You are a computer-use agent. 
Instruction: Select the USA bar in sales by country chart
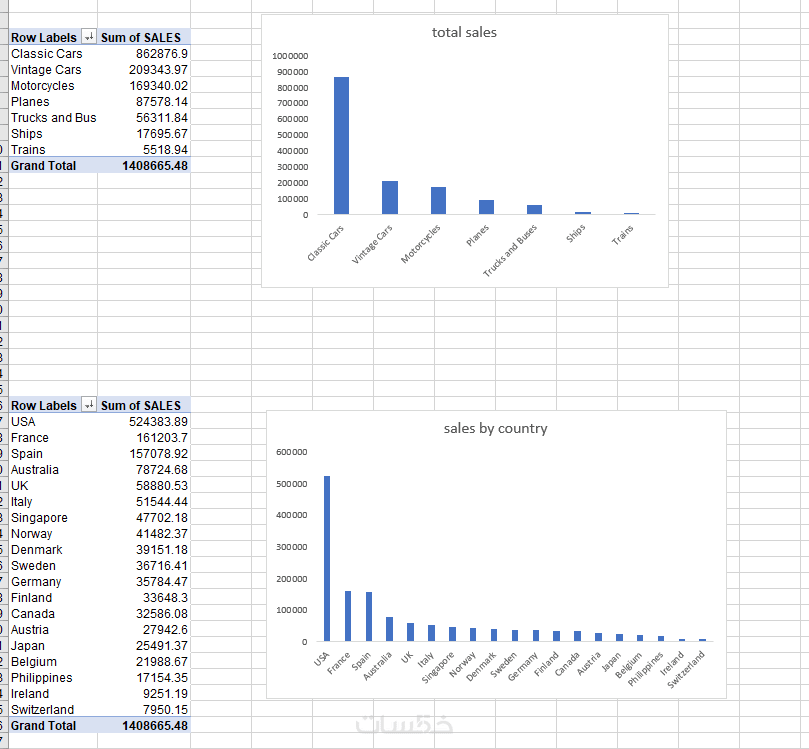point(327,559)
